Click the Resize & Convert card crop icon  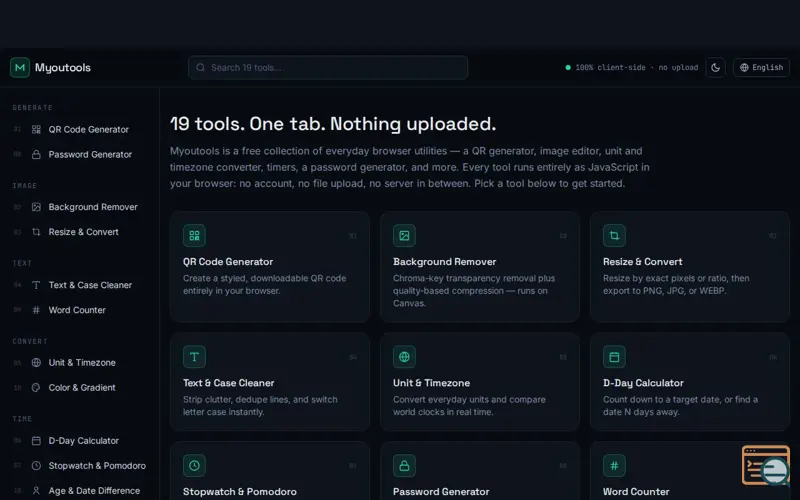[x=614, y=236]
